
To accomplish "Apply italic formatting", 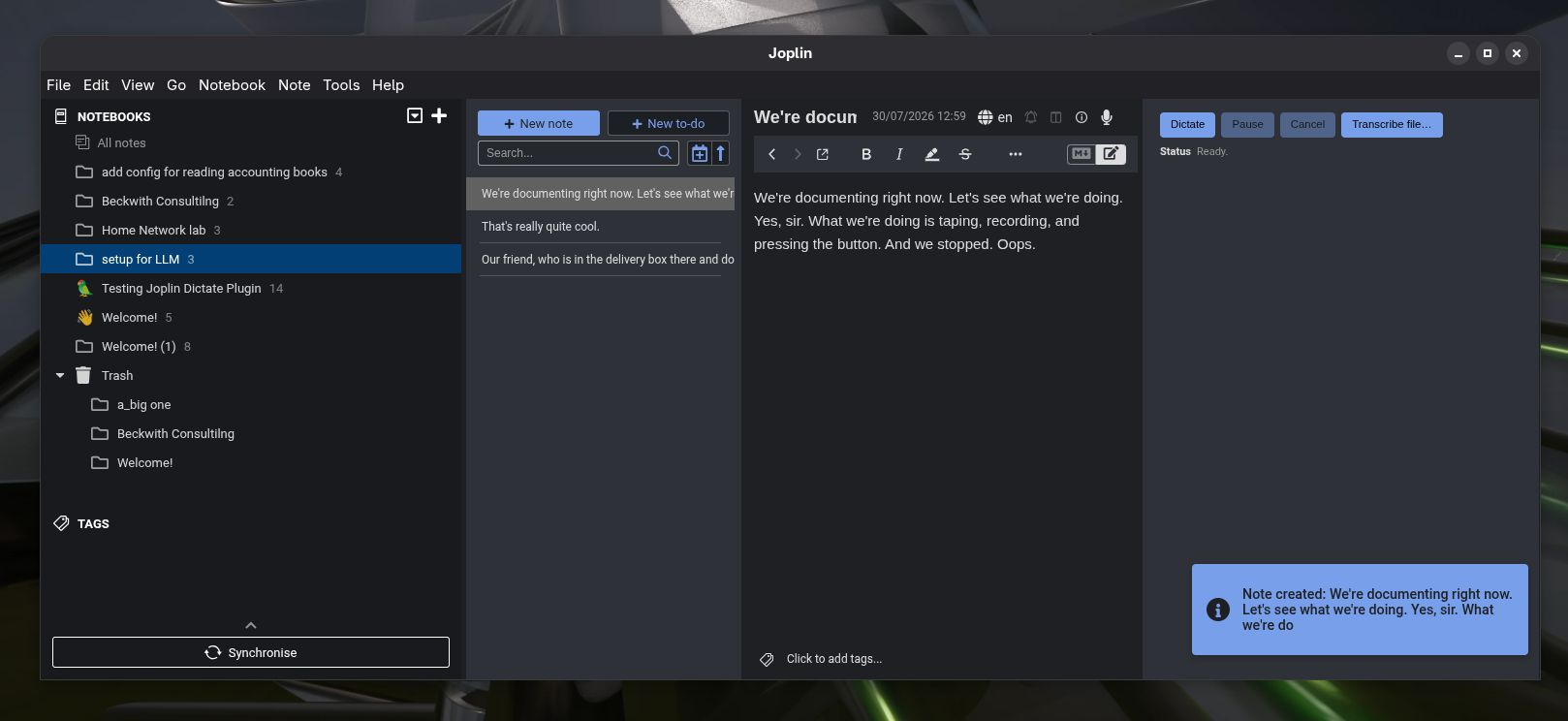I will click(899, 154).
